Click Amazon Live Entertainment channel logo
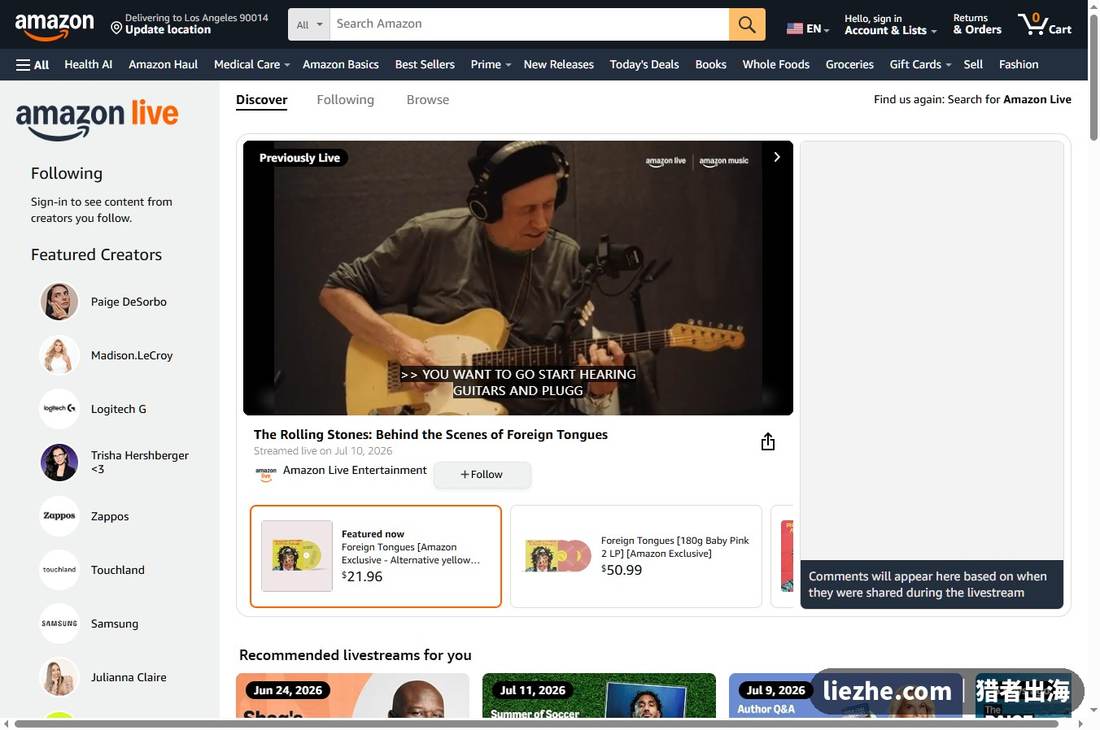 (x=265, y=474)
